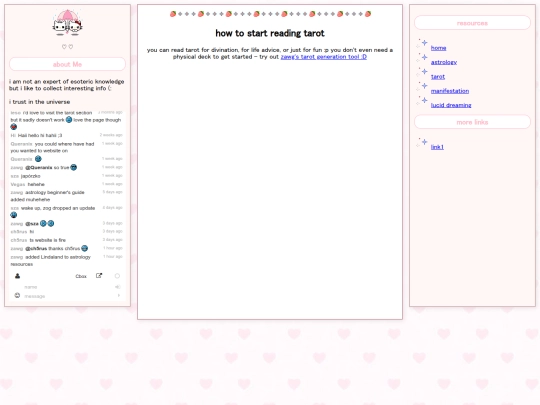540x405 pixels.
Task: Click the crying emoji in the first chat message
Action: click(x=69, y=120)
